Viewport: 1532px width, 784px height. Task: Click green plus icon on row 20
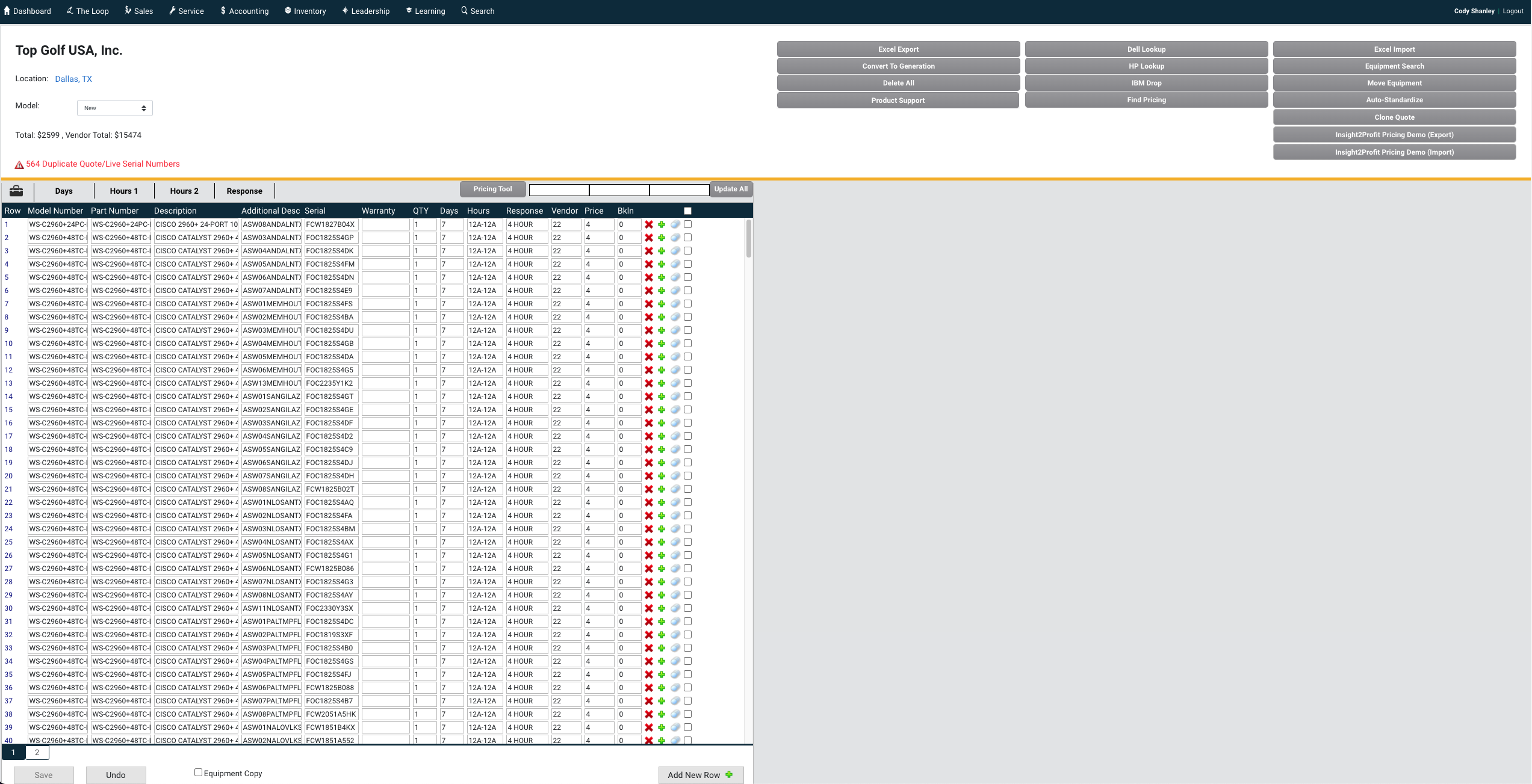point(662,476)
